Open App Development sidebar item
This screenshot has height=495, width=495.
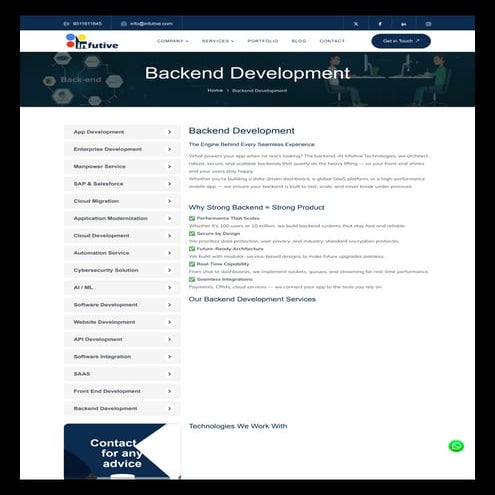(122, 132)
